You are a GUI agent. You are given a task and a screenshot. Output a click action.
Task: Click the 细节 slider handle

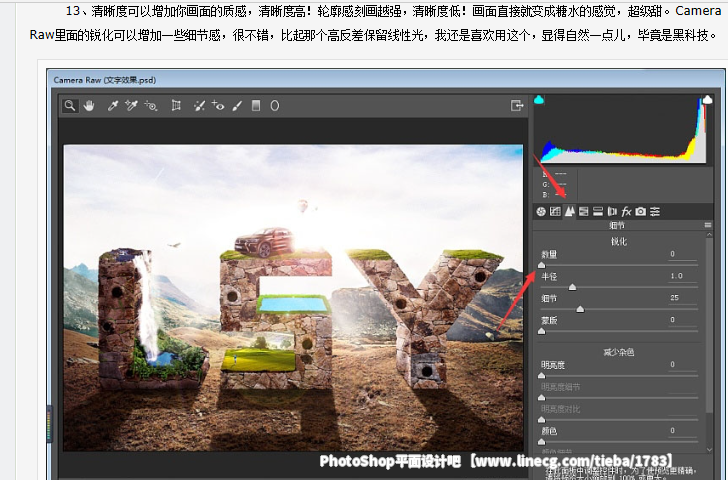coord(580,309)
